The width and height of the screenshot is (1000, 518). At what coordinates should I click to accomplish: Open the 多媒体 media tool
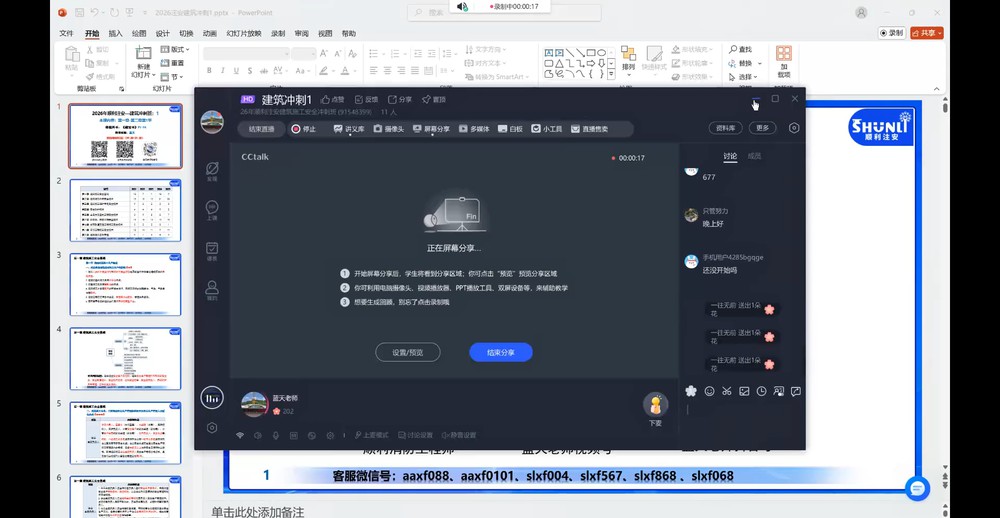click(474, 129)
